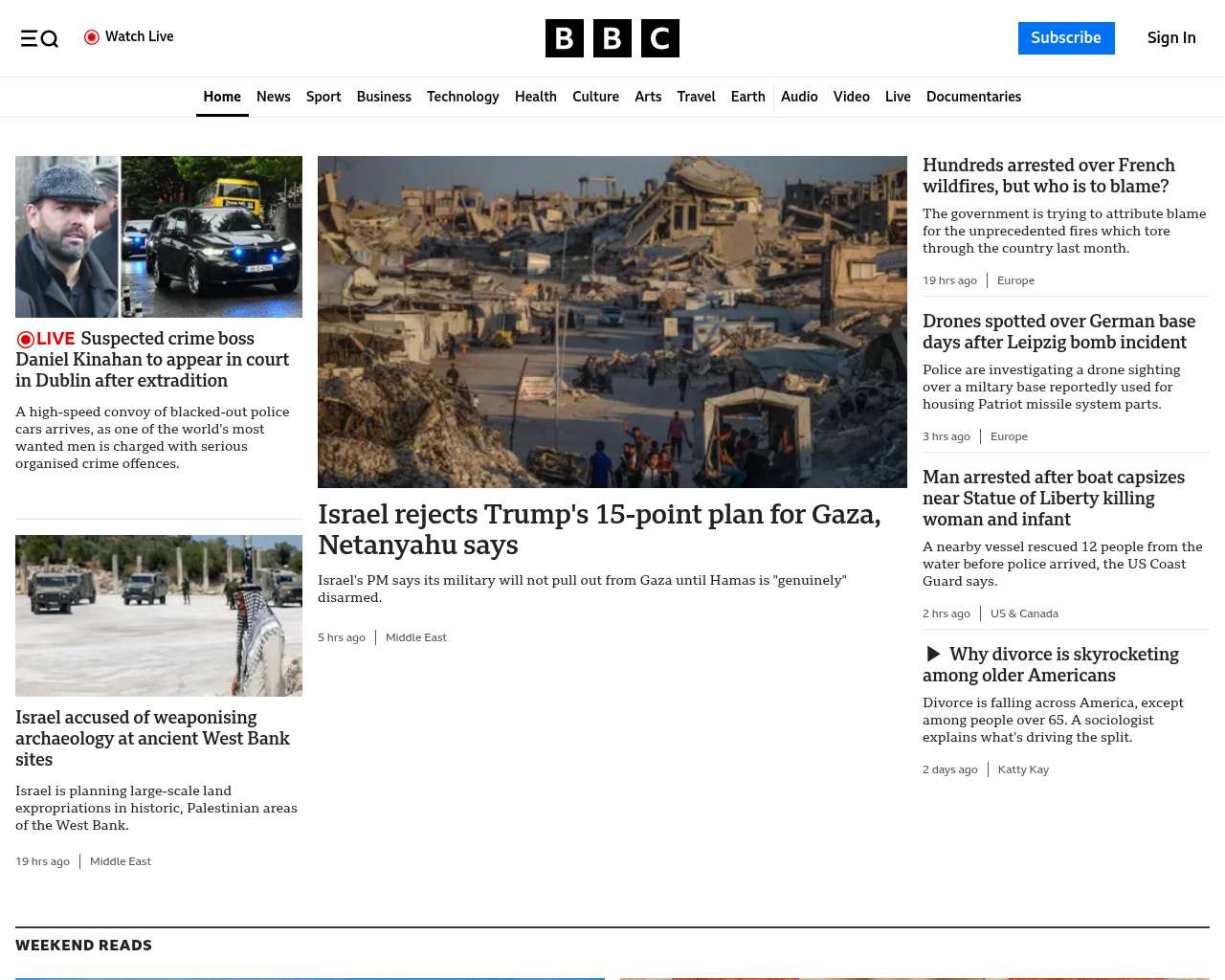Click summary about vessel rescuing 12 people
1225x980 pixels.
[x=1062, y=564]
